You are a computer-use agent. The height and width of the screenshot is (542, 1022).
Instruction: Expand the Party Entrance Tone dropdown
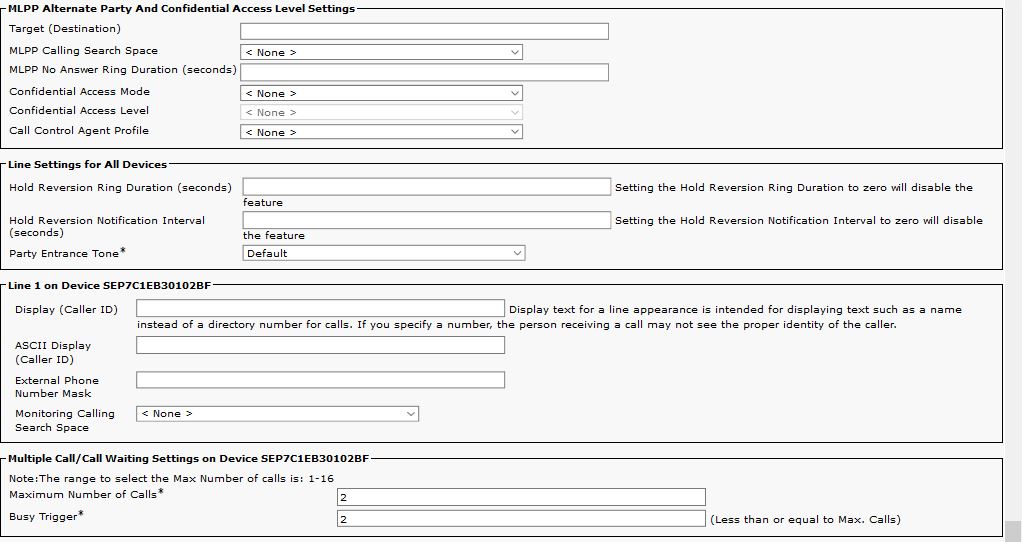[x=383, y=254]
